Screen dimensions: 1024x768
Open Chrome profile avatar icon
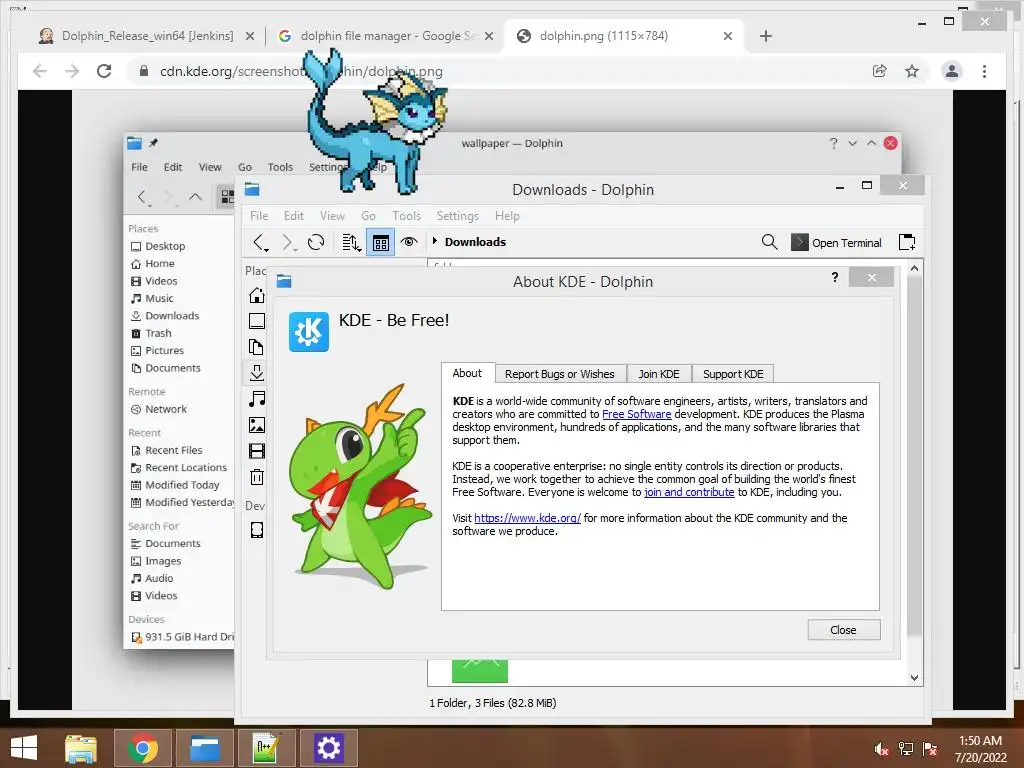tap(952, 71)
